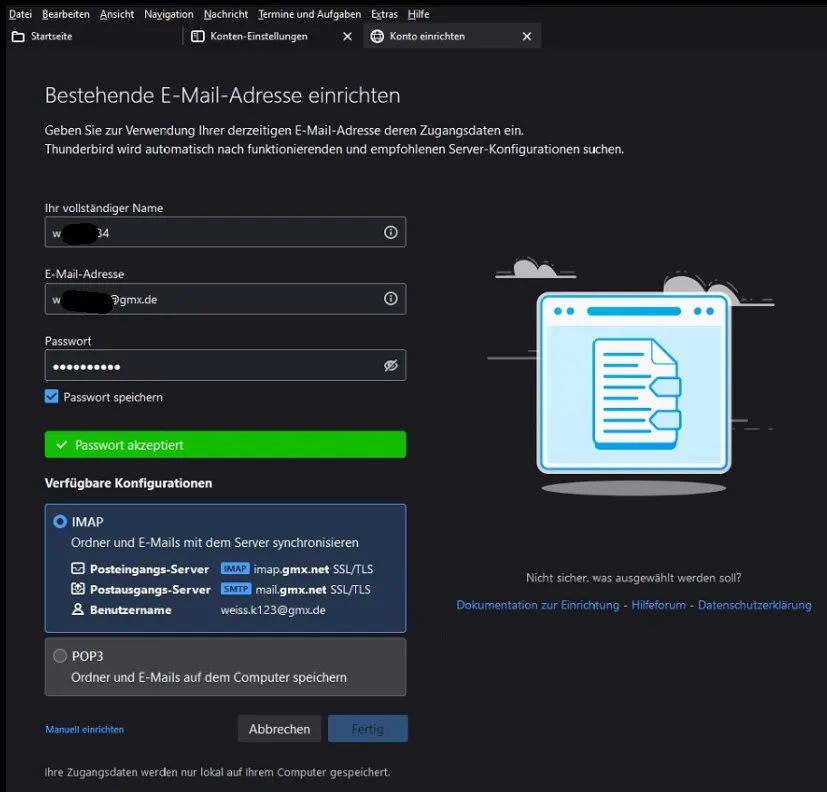Click the Abbrechen button

(279, 729)
